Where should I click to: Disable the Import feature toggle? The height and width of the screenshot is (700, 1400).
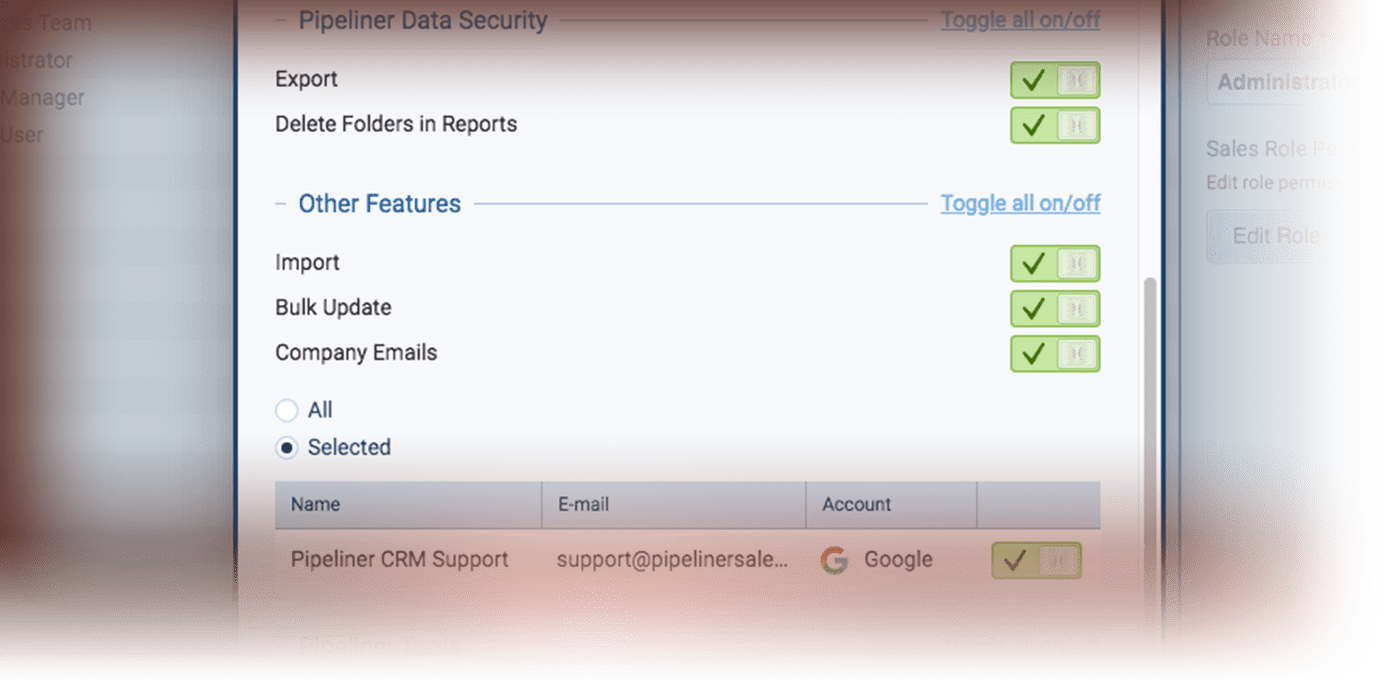click(x=1055, y=263)
